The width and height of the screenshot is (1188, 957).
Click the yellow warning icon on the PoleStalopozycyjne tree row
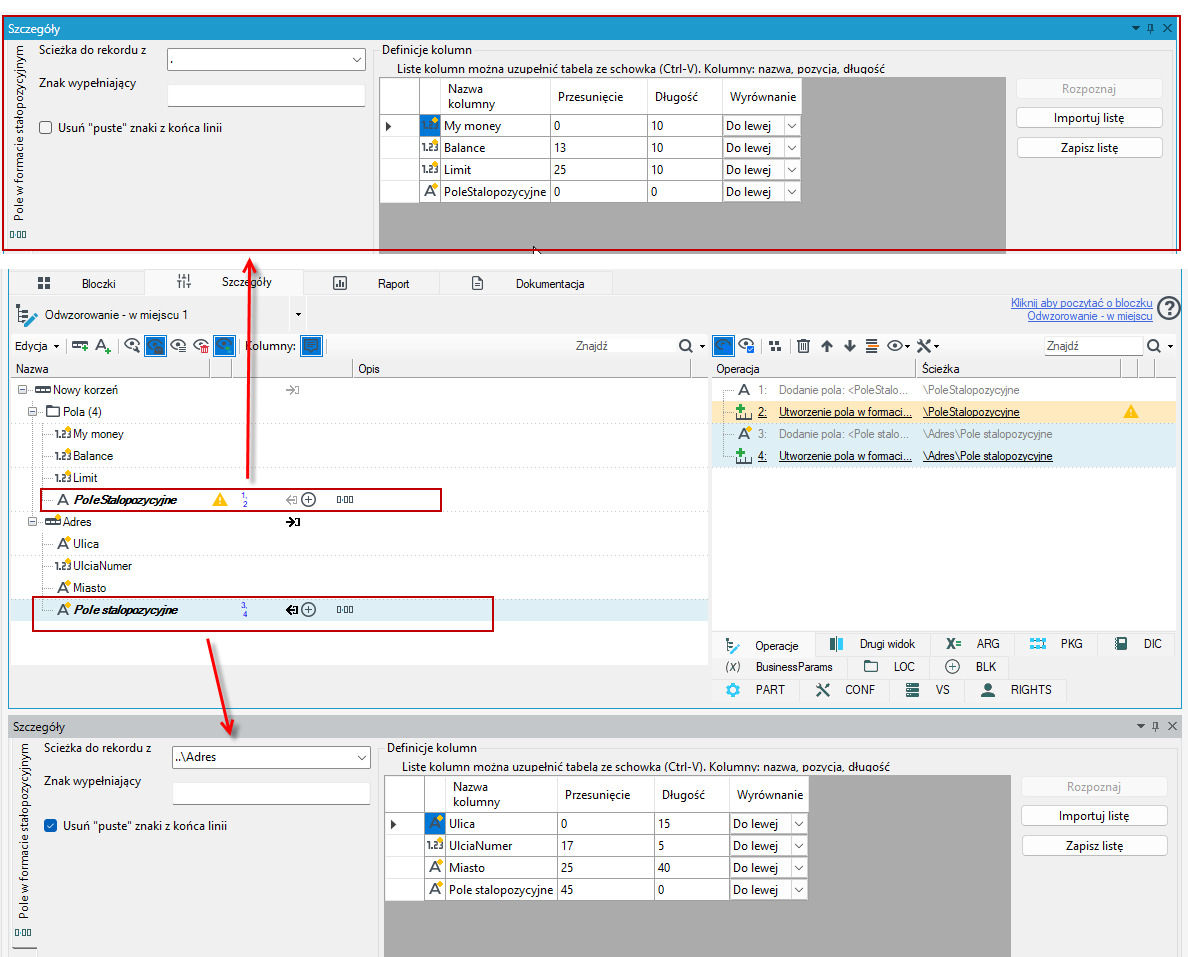click(x=220, y=499)
